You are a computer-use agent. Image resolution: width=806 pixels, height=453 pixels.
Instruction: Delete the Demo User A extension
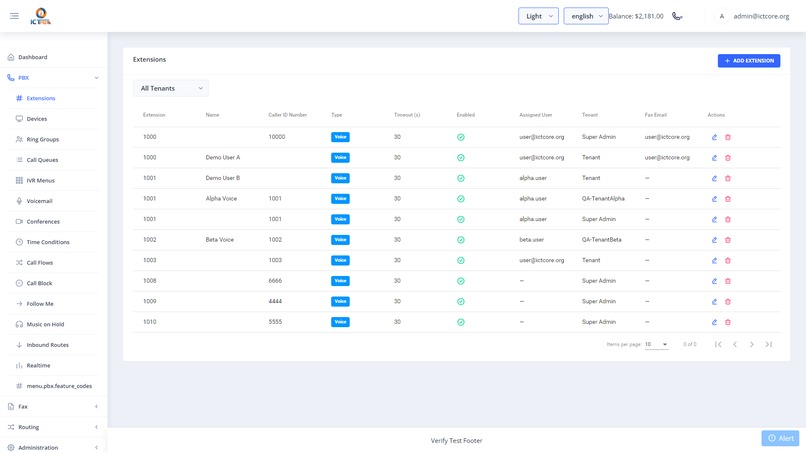(x=728, y=158)
